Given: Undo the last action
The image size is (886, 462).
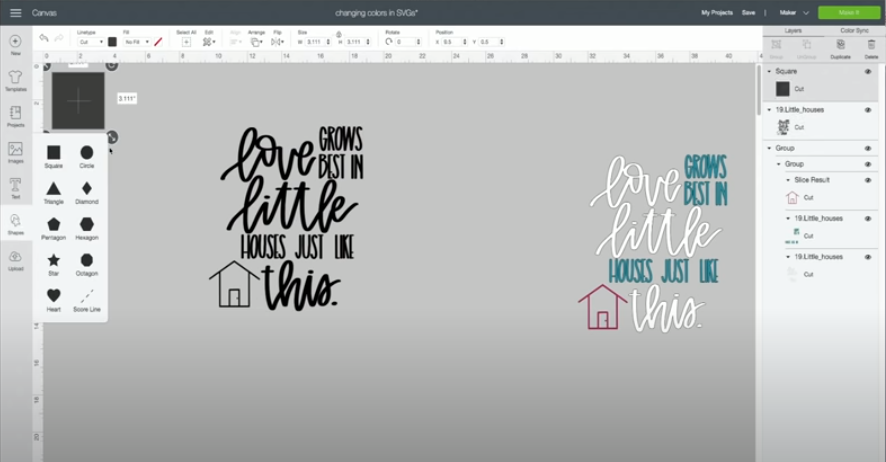Looking at the screenshot, I should 44,38.
